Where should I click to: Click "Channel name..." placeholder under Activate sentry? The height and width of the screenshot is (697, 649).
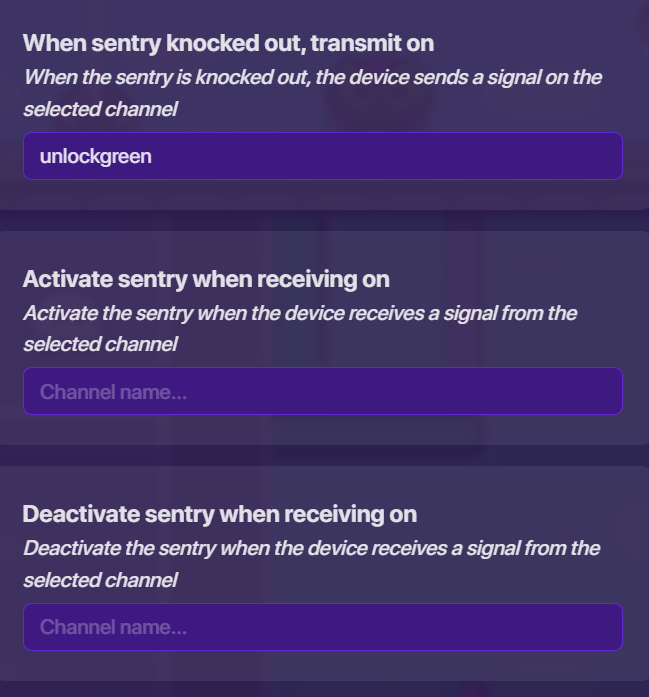tap(113, 392)
